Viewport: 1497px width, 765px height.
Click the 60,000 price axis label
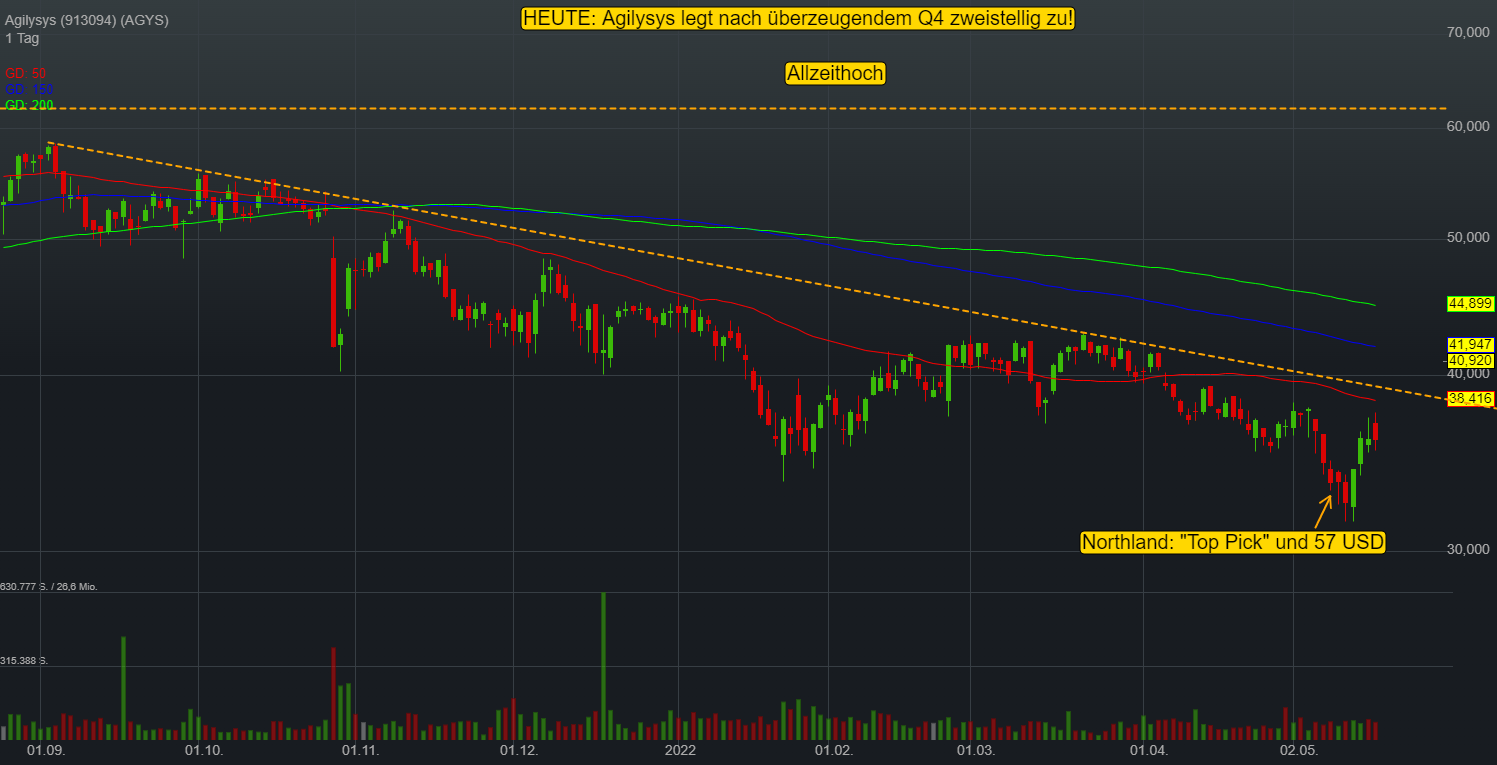1468,126
